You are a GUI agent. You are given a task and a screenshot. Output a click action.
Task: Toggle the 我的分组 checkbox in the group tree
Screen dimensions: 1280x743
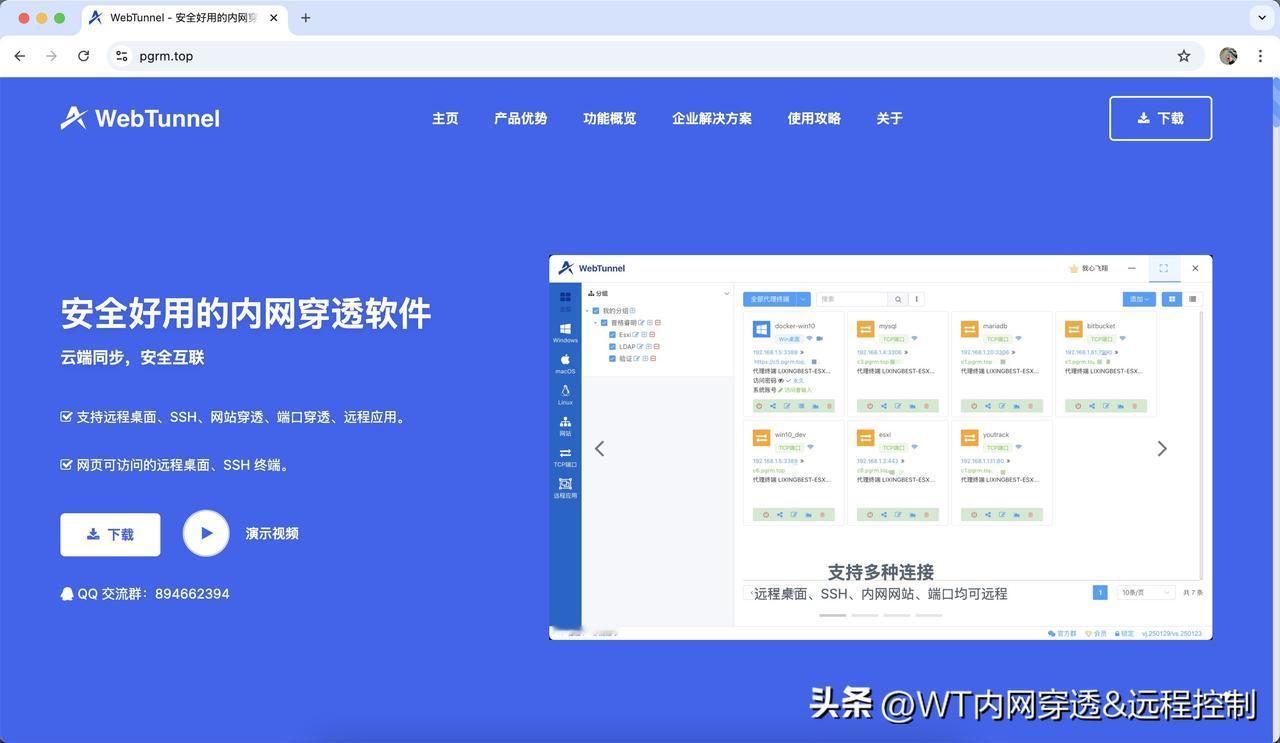click(596, 311)
